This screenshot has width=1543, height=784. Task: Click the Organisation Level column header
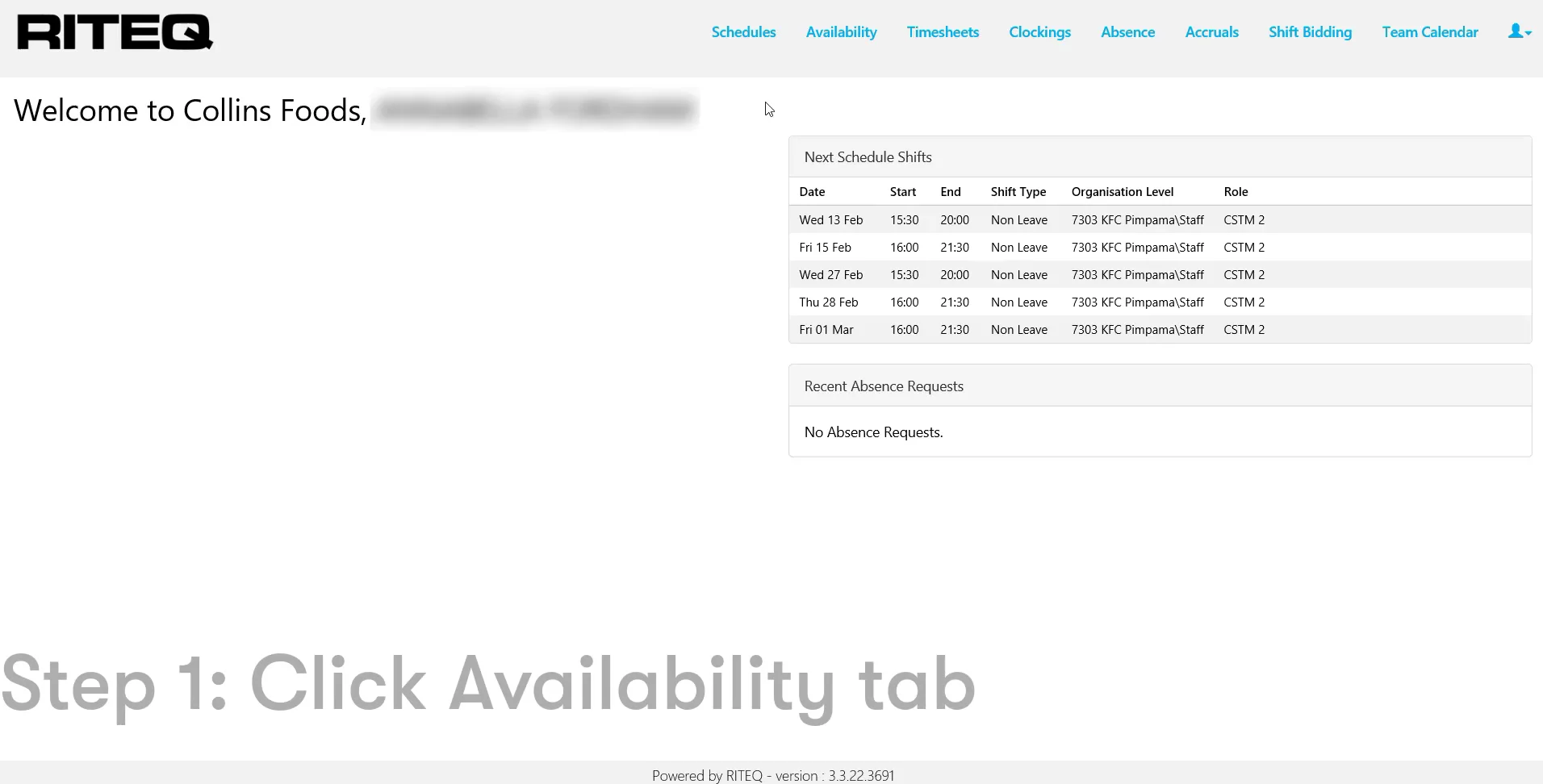[x=1123, y=192]
